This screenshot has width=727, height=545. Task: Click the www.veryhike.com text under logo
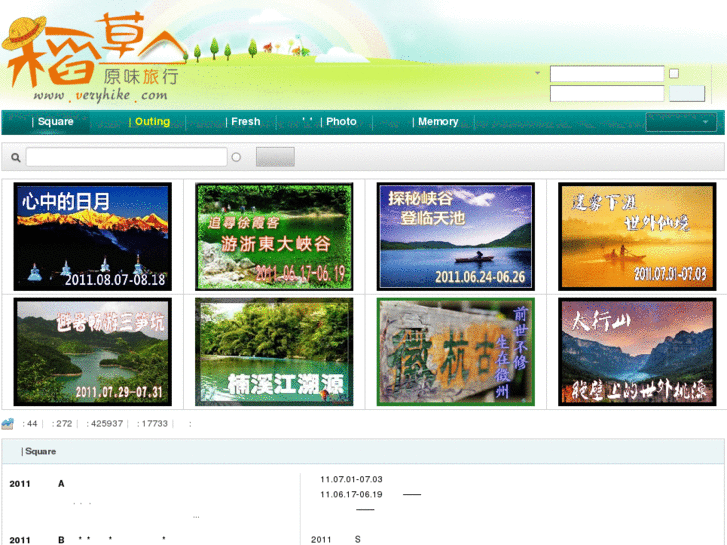[x=100, y=95]
